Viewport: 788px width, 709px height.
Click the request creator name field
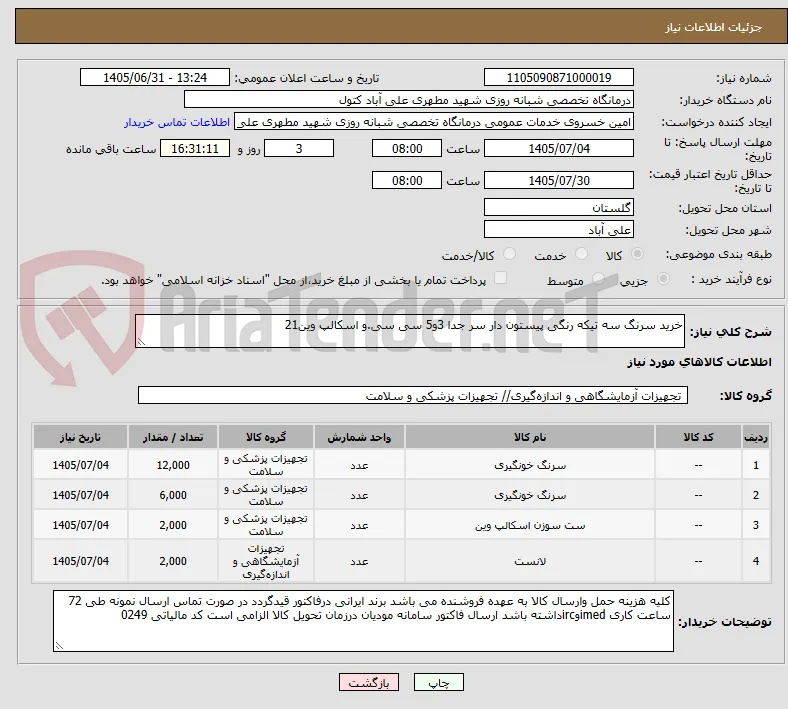(434, 122)
